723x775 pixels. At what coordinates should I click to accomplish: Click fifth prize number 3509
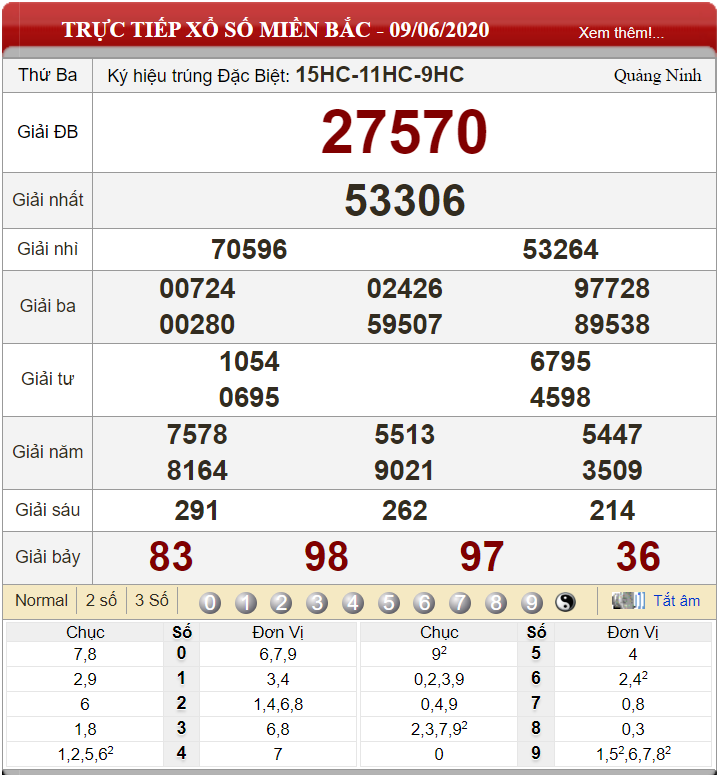[612, 470]
